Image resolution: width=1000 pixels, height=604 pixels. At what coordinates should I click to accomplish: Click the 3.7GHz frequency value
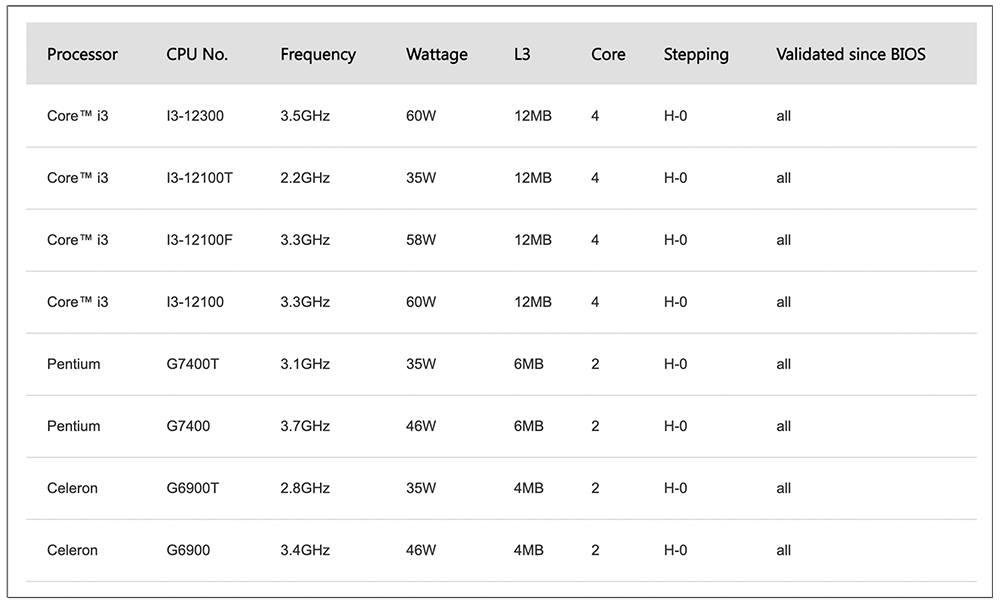tap(305, 426)
